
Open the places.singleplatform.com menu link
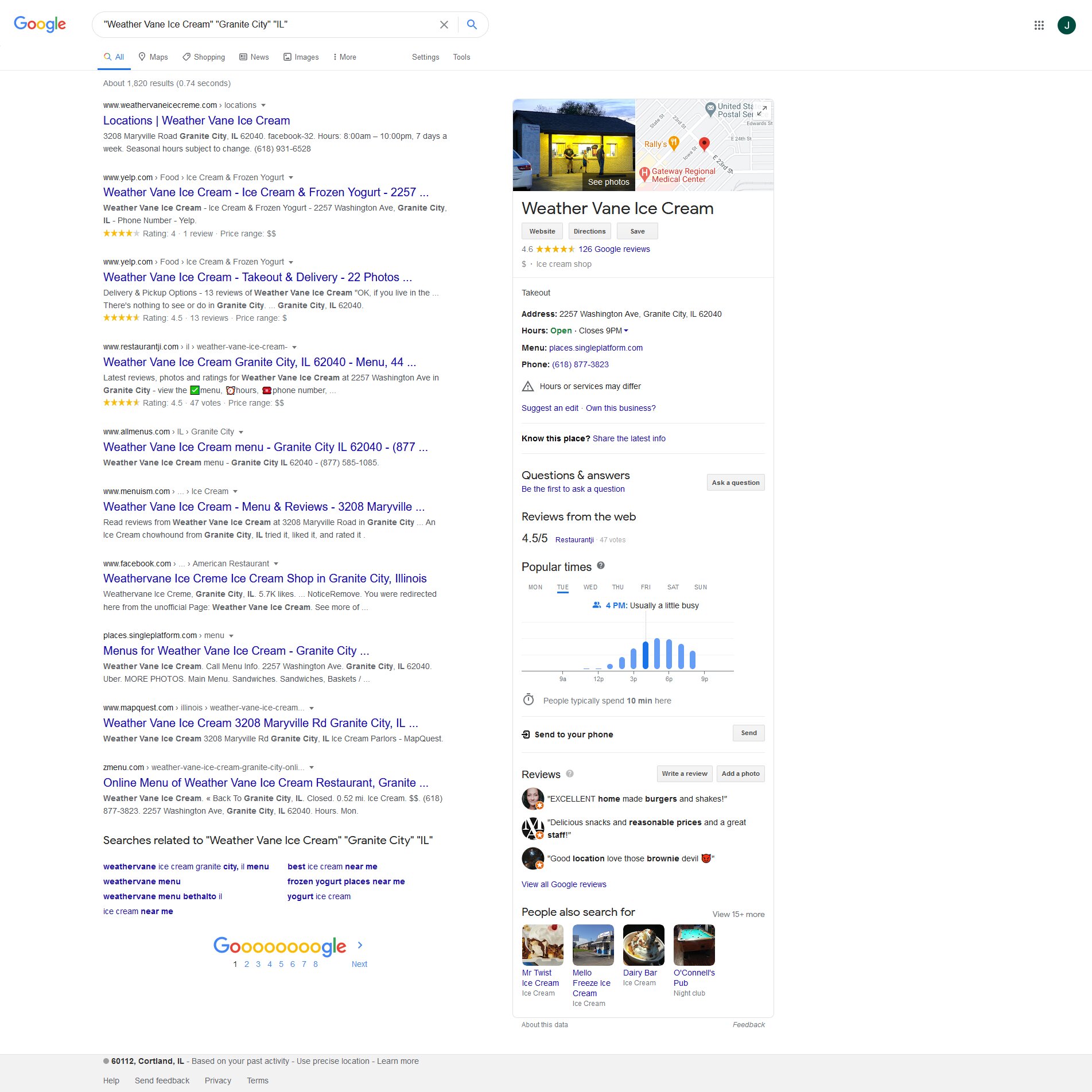pos(596,348)
